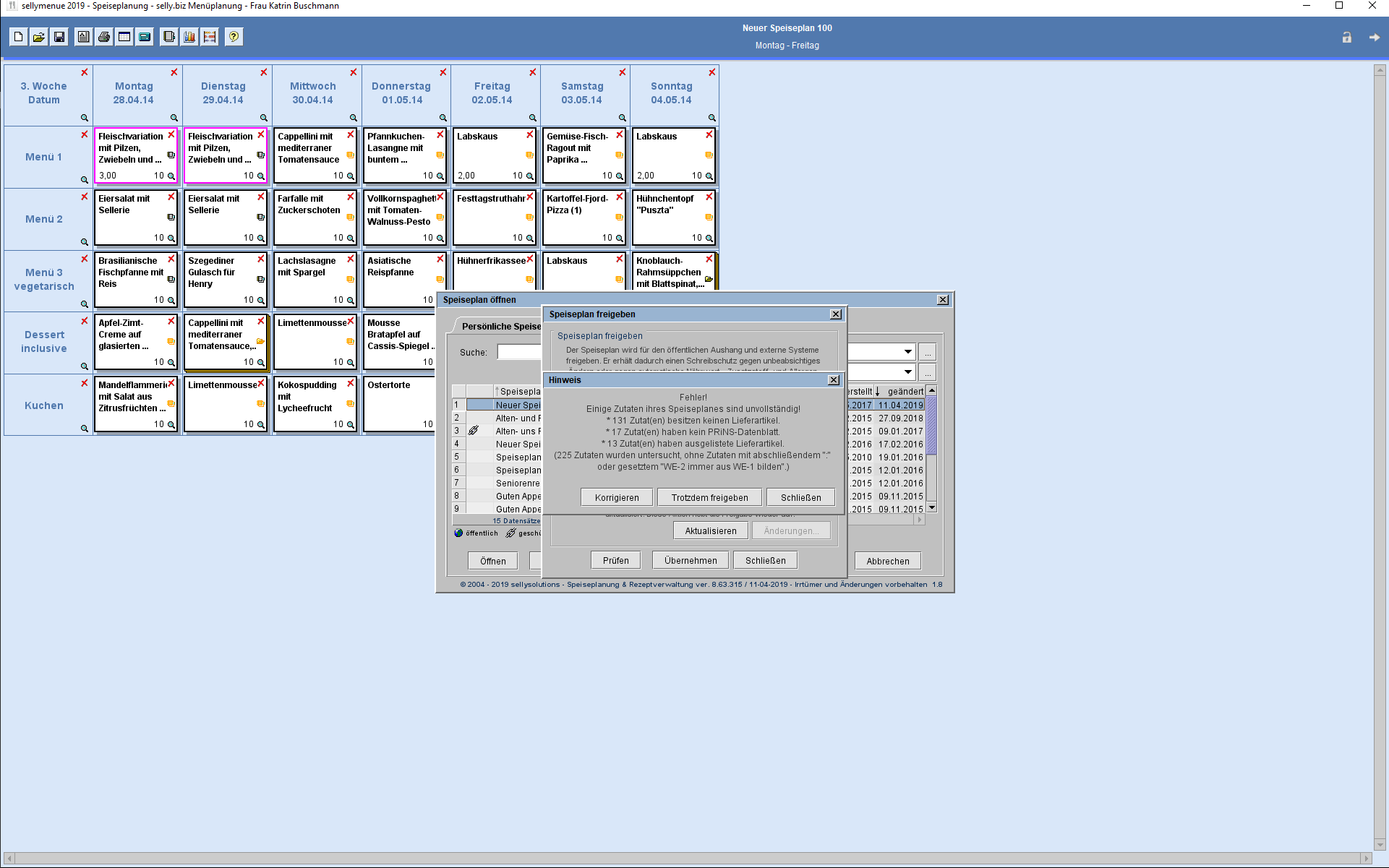Click the open folder toolbar icon
This screenshot has height=868, width=1389.
(x=39, y=37)
